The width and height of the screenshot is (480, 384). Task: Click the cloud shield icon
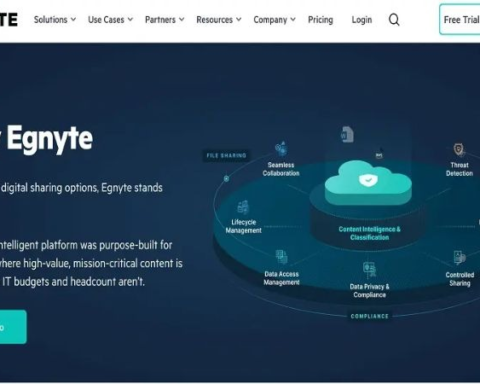[x=368, y=180]
